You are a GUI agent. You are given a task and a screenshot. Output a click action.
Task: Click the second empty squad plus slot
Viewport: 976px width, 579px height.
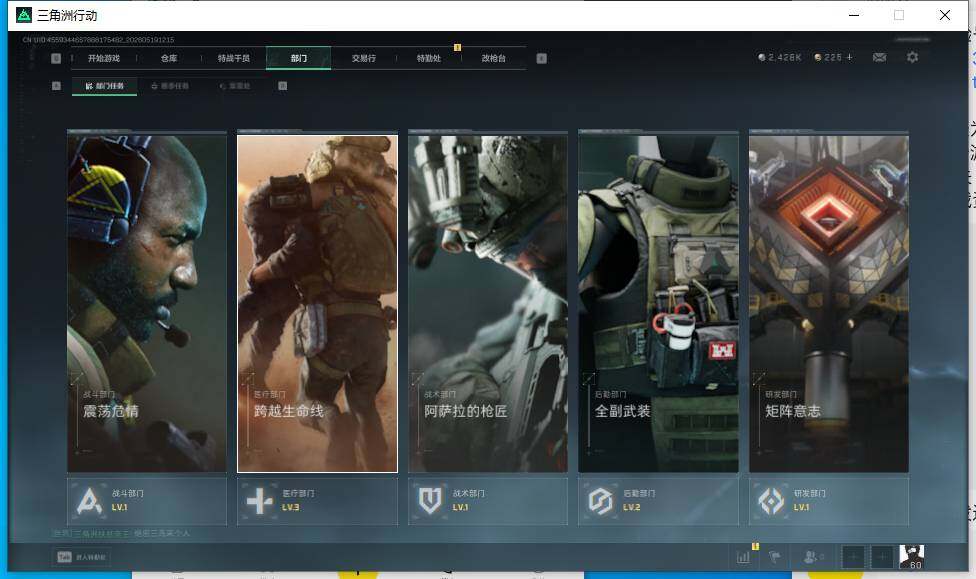(882, 557)
